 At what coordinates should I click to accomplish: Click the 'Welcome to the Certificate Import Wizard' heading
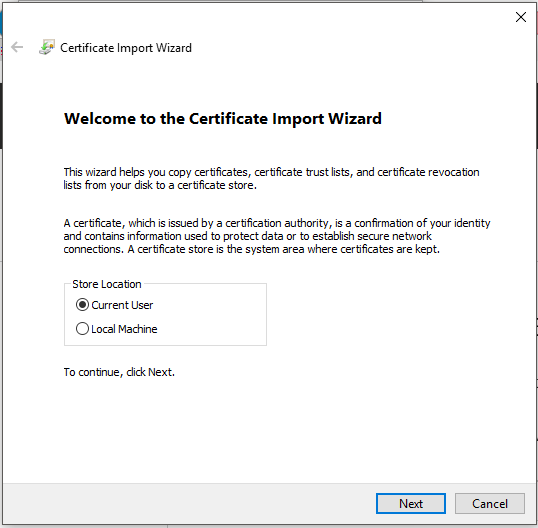click(223, 119)
